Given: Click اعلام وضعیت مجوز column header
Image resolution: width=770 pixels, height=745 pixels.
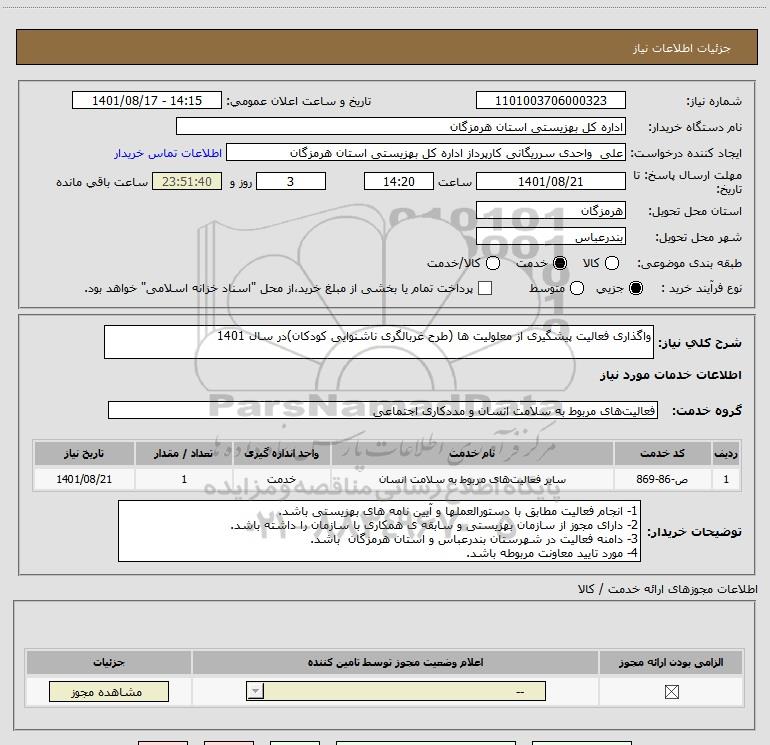Looking at the screenshot, I should tap(395, 662).
